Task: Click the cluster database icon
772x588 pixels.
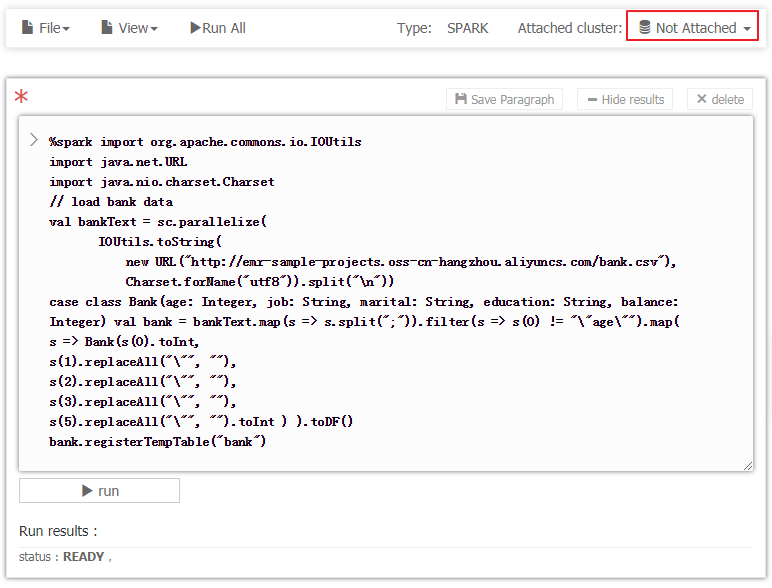Action: 644,28
